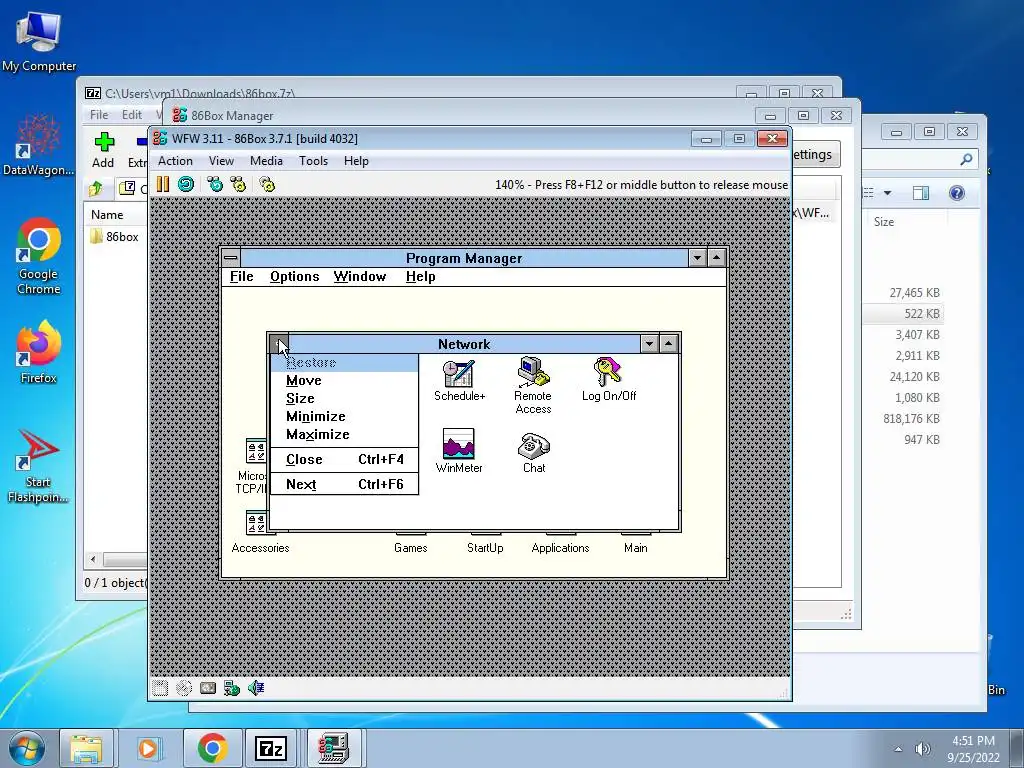The height and width of the screenshot is (768, 1024).
Task: Pause the emulated machine in 86Box toolbar
Action: (x=163, y=185)
